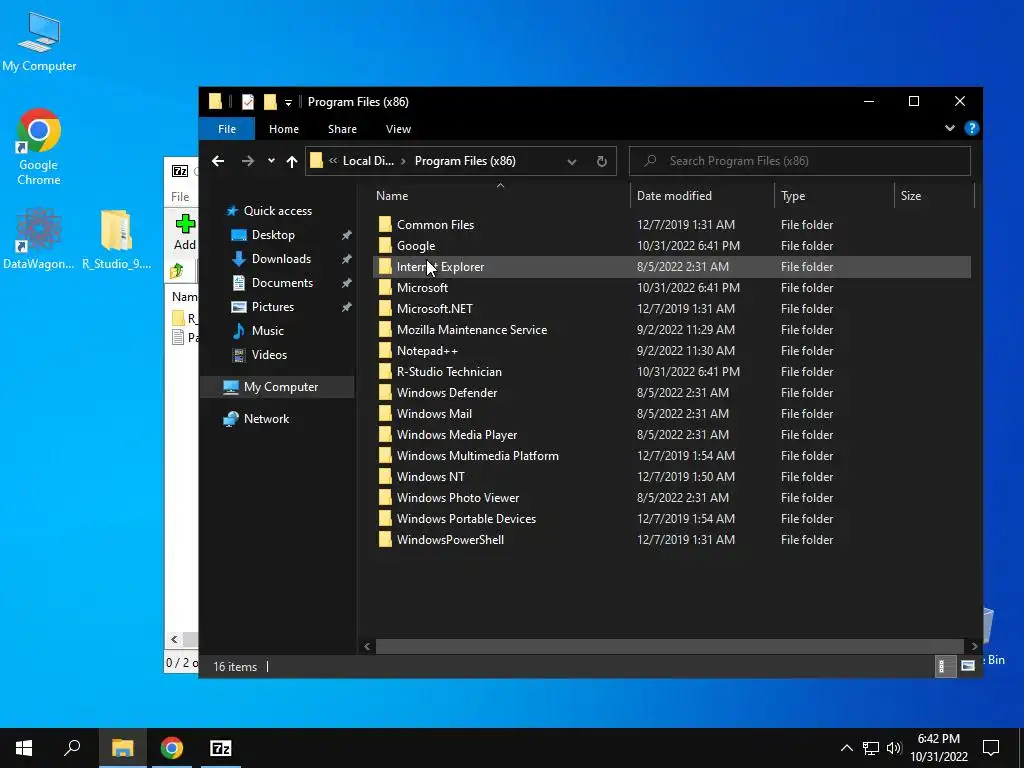
Task: Select the Google folder icon
Action: [385, 246]
